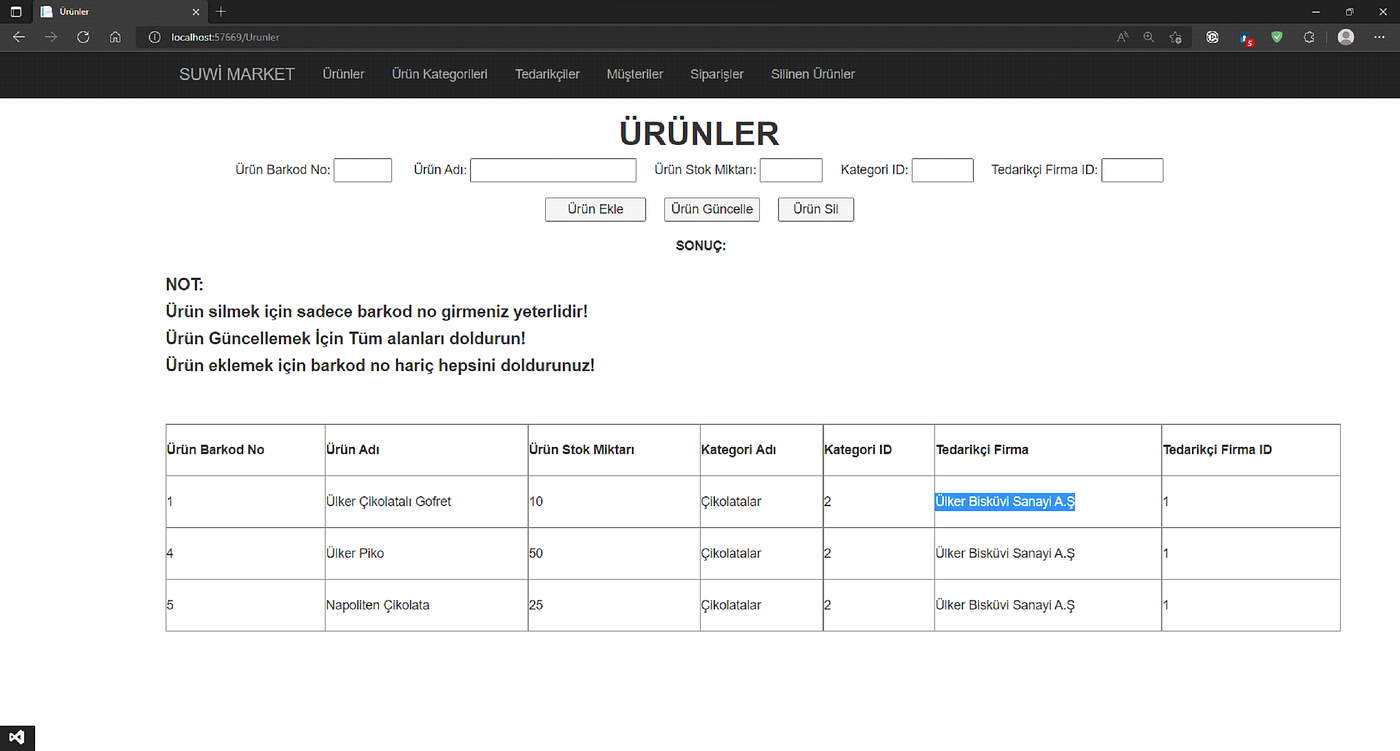This screenshot has width=1400, height=751.
Task: Go back with the browser back arrow
Action: tap(19, 37)
